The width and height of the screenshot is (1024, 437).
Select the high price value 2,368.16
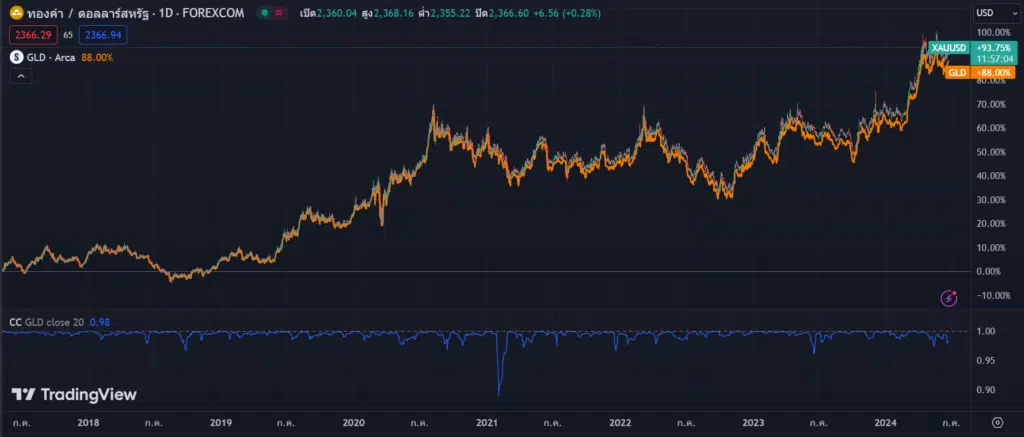[x=394, y=13]
